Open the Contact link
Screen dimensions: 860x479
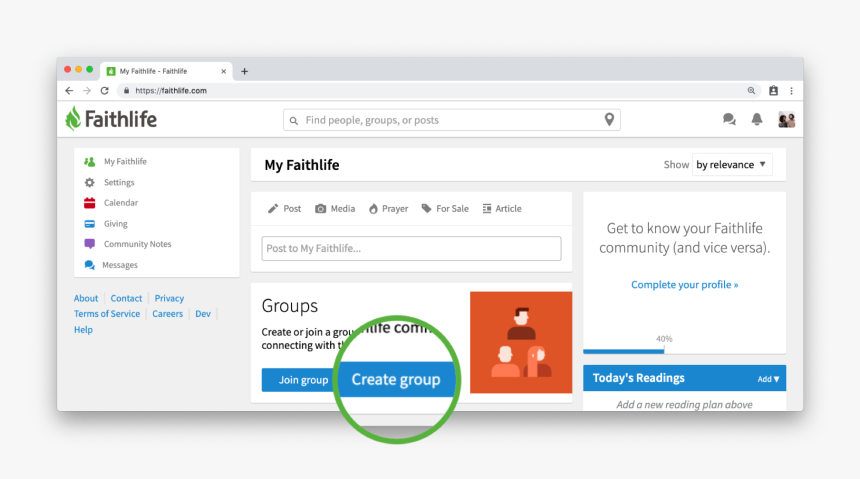(126, 298)
